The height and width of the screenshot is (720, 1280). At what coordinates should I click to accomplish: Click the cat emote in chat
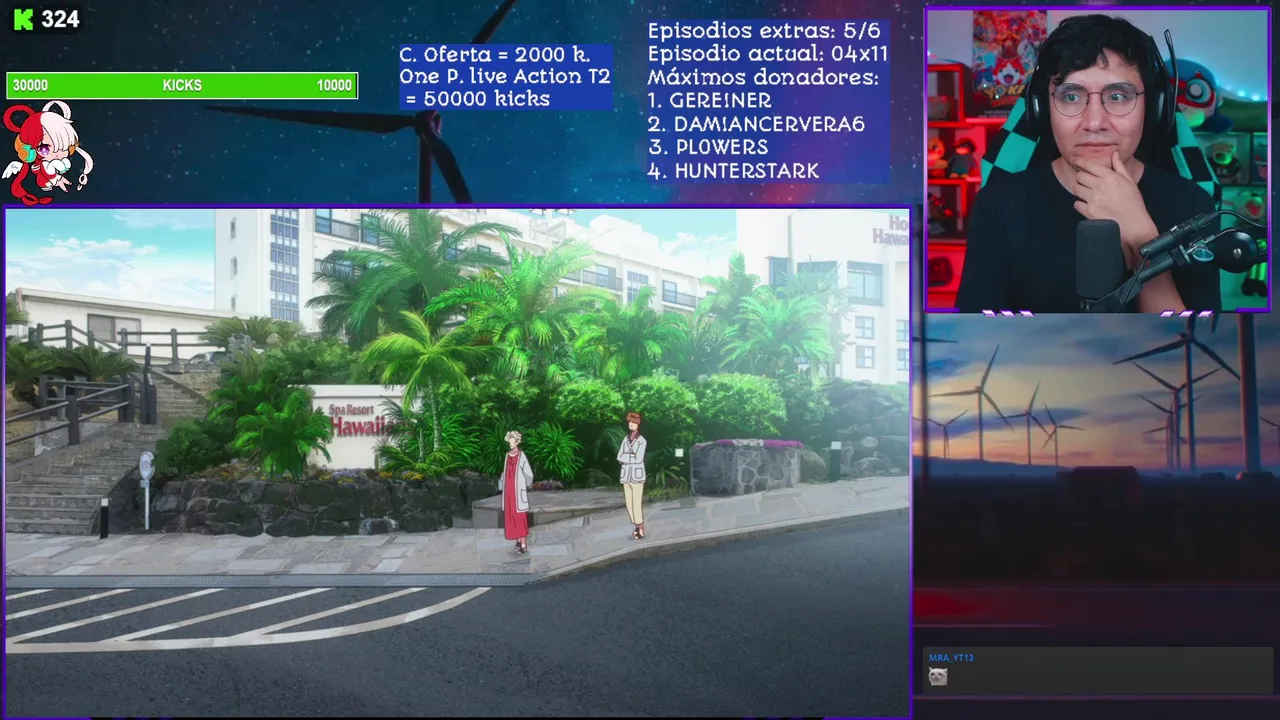pos(937,677)
